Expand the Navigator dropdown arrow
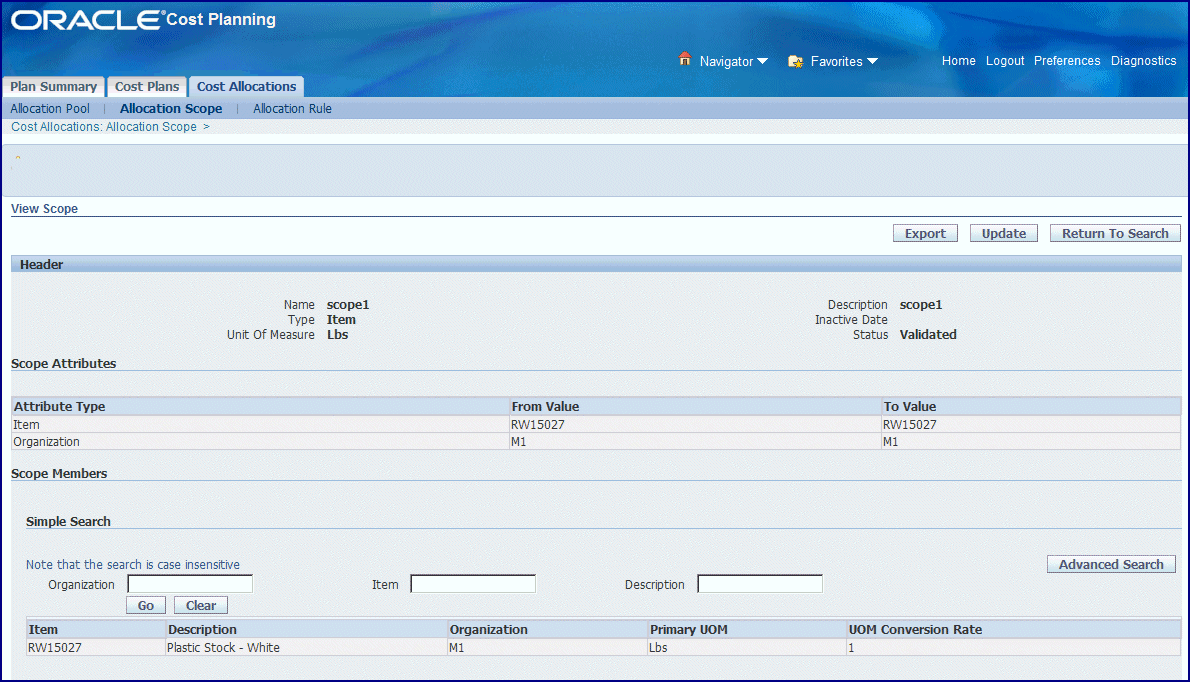This screenshot has width=1190, height=682. (763, 61)
